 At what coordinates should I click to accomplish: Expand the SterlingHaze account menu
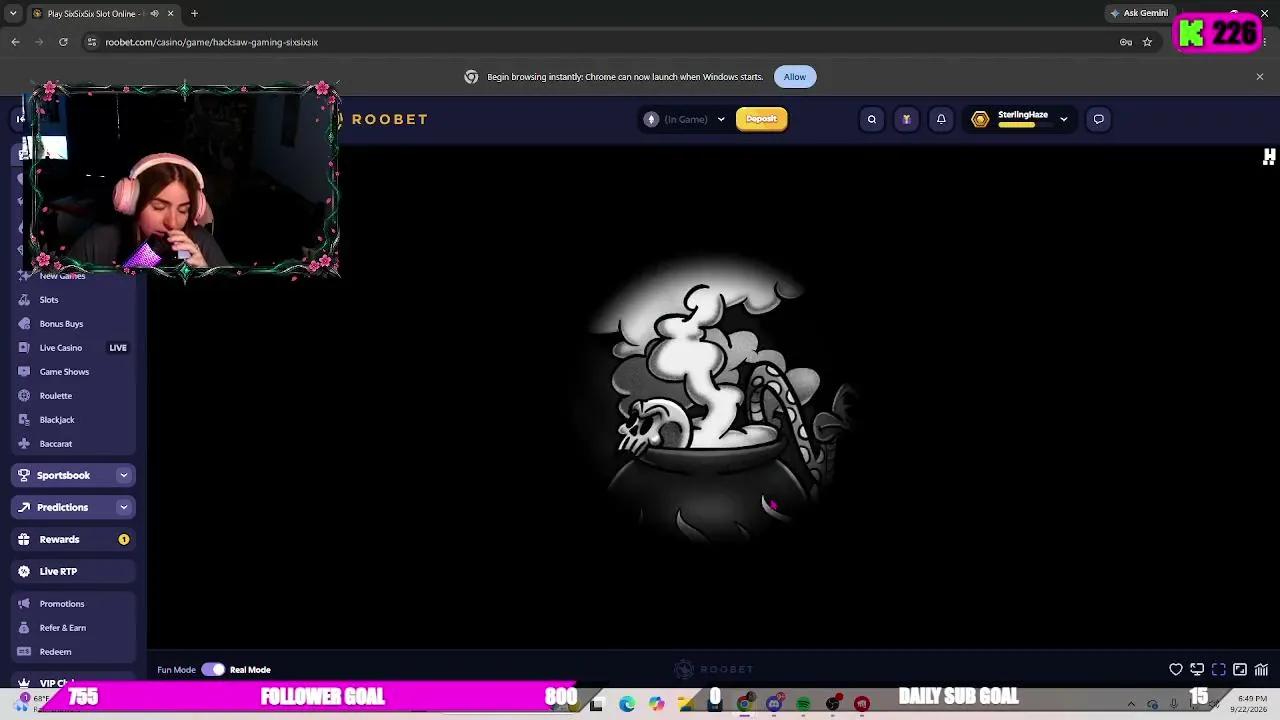(x=1063, y=119)
